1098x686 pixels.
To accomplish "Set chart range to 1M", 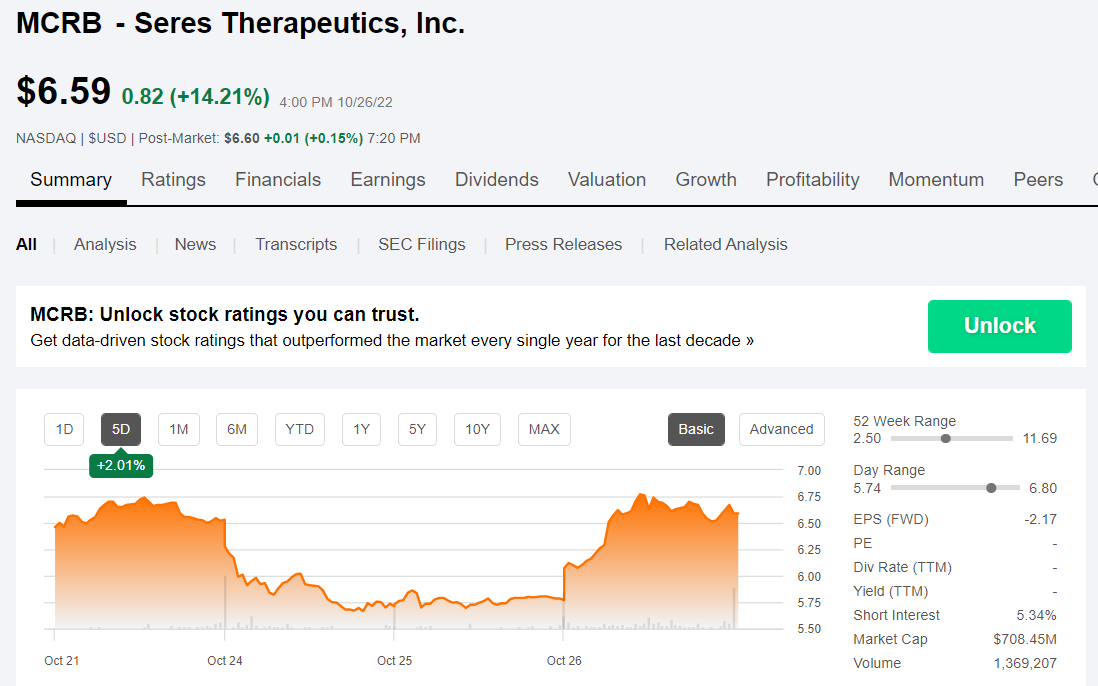I will point(178,429).
